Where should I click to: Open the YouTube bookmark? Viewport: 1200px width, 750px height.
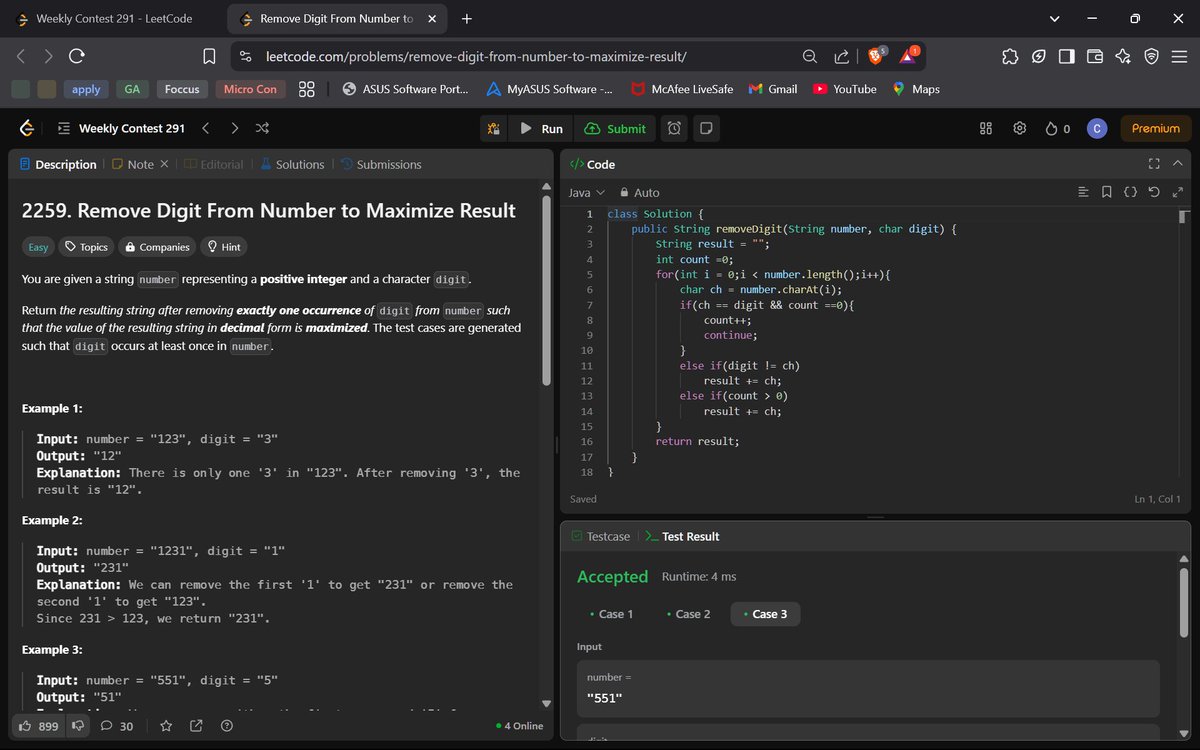pos(845,89)
